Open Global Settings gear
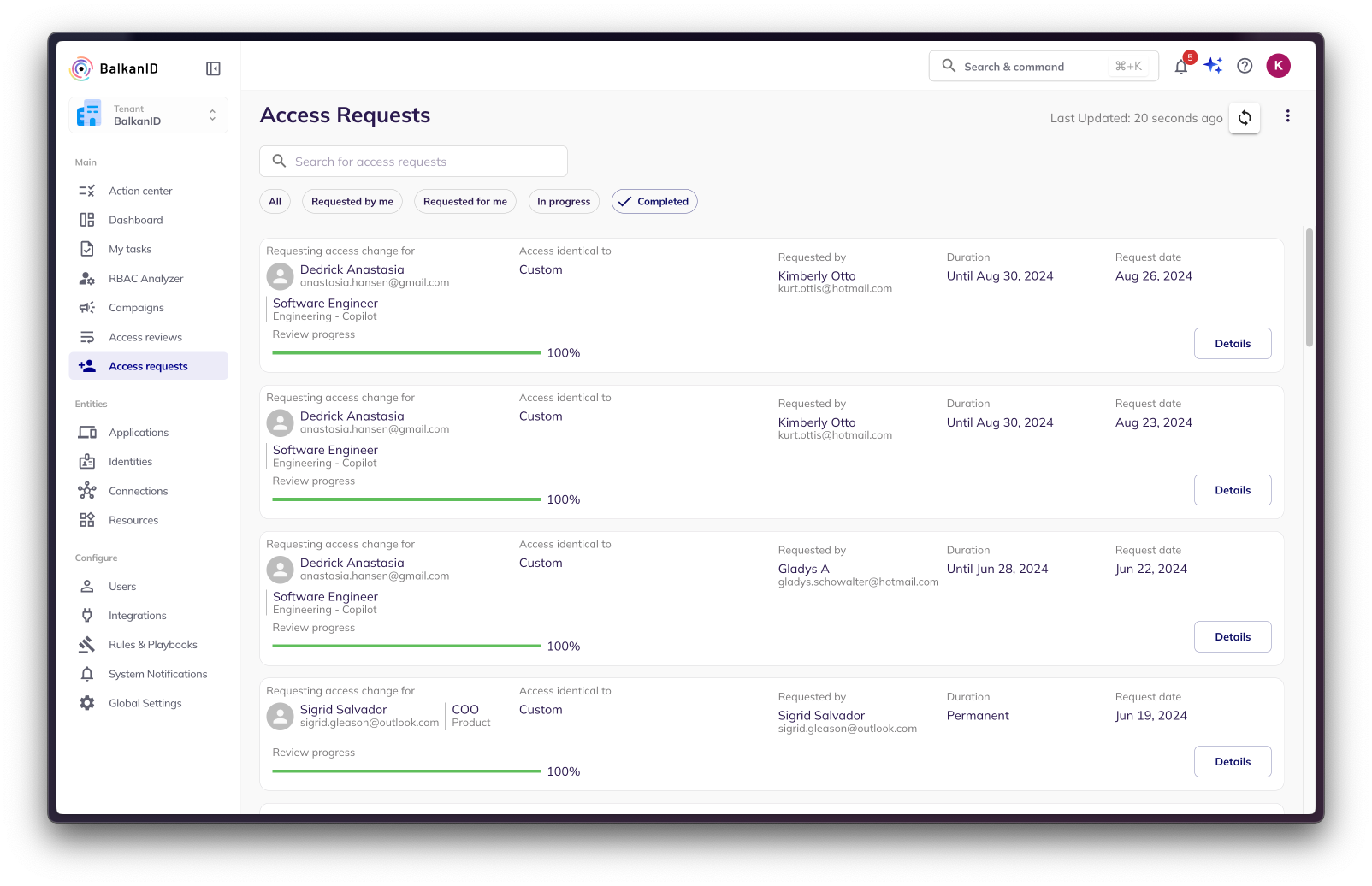 click(x=145, y=703)
